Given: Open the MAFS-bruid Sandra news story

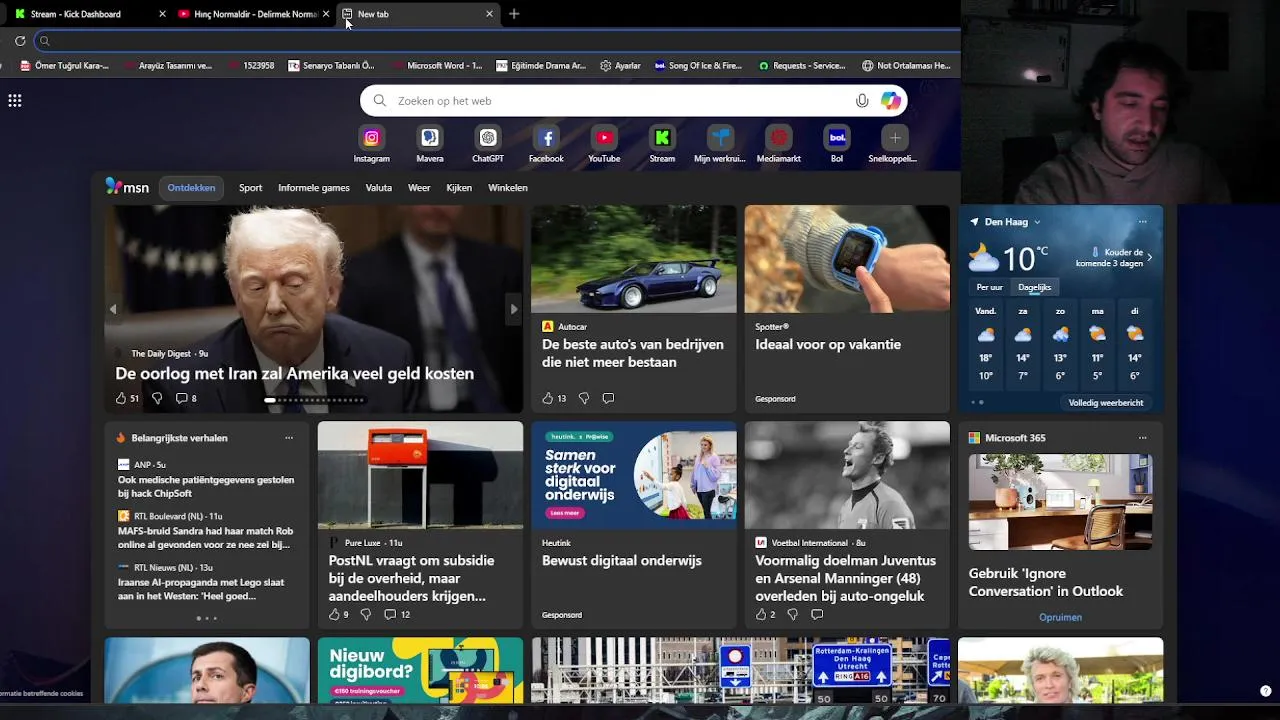Looking at the screenshot, I should click(206, 538).
